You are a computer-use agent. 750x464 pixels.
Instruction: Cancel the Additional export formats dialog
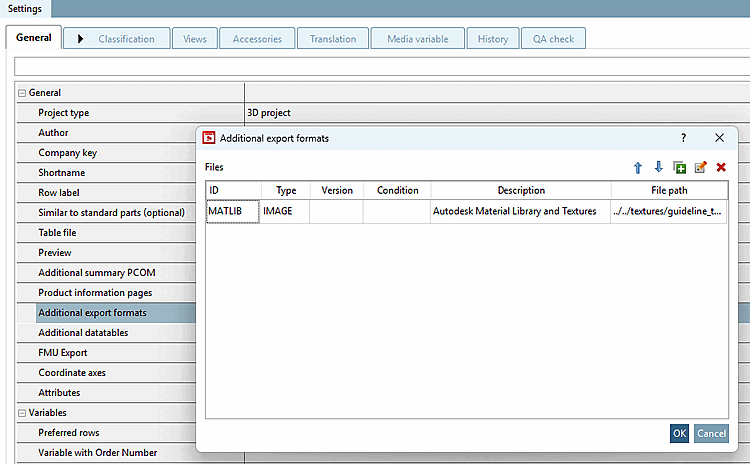coord(711,433)
